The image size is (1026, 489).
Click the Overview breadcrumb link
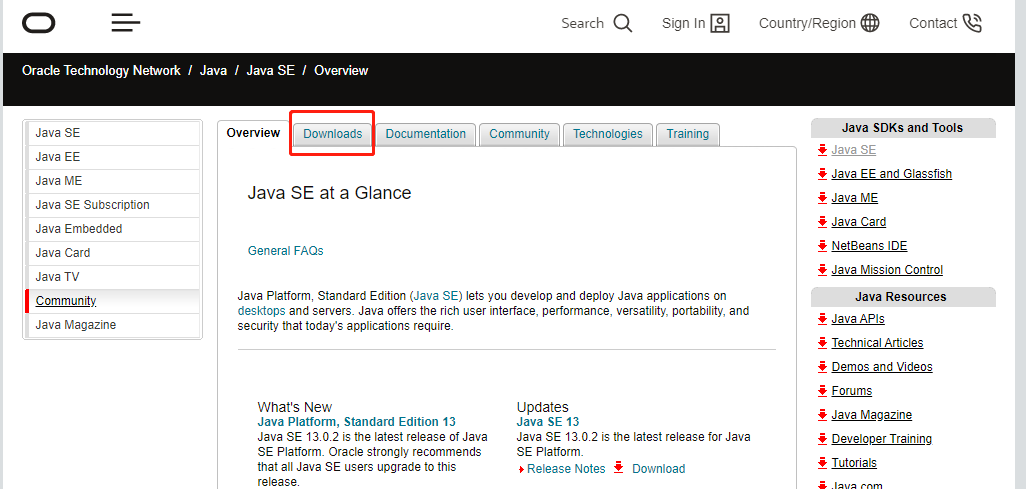click(x=341, y=71)
